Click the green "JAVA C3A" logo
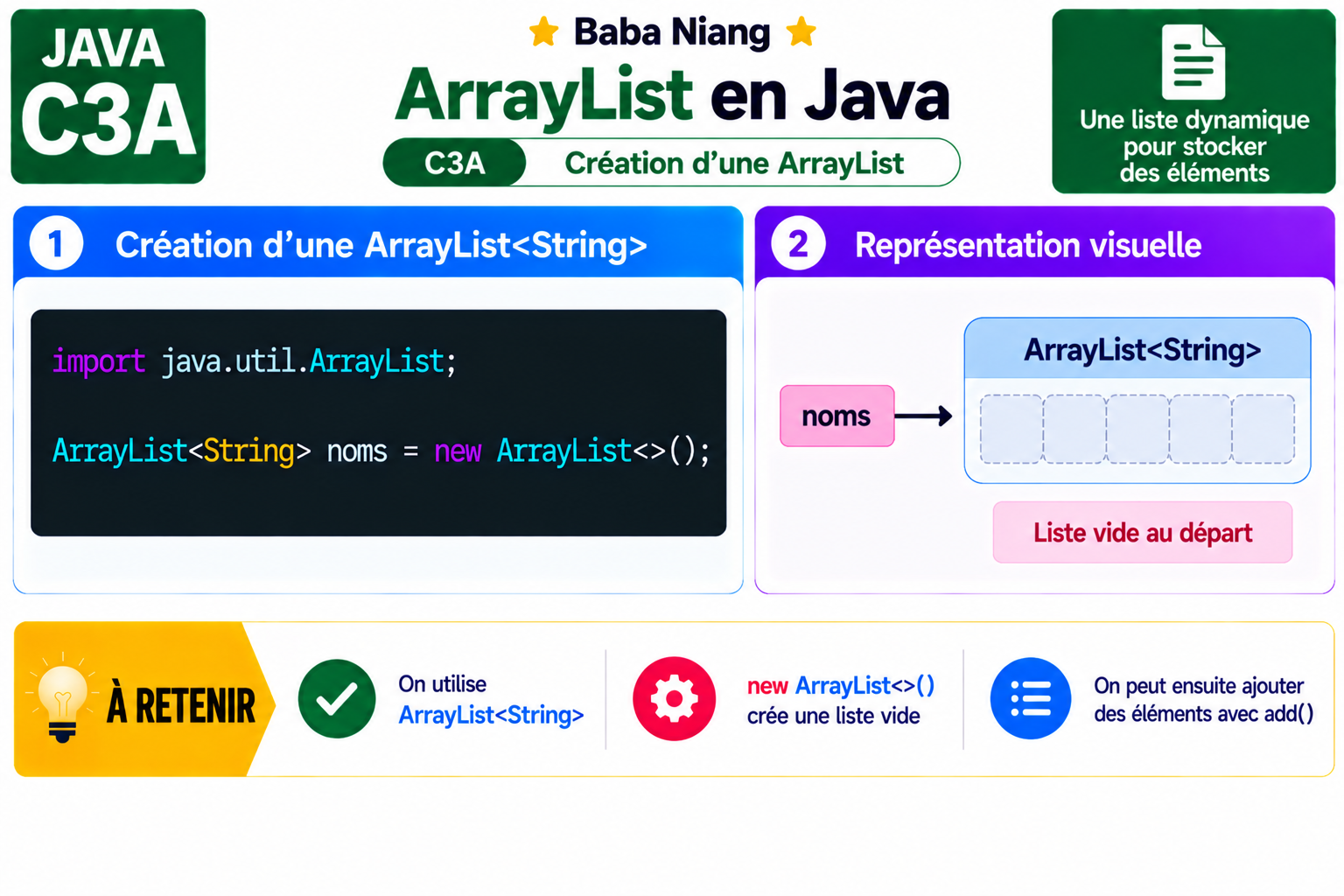This screenshot has width=1344, height=896. [108, 96]
